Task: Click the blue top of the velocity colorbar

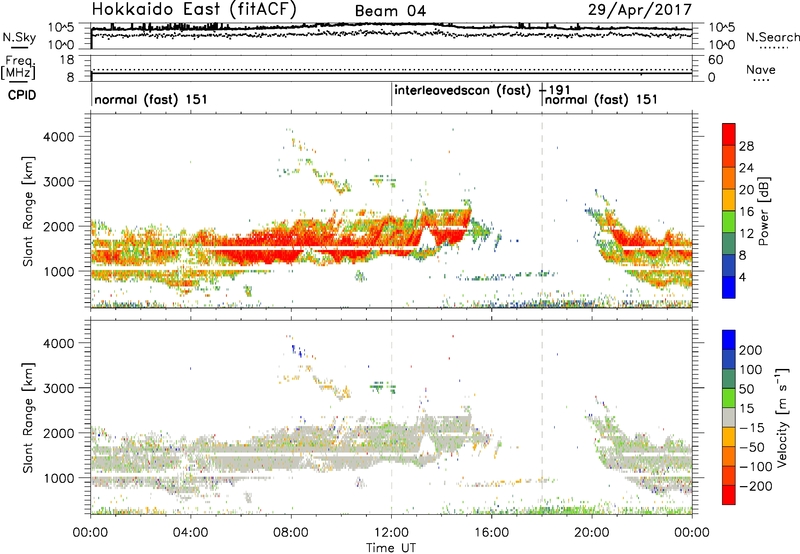Action: (x=729, y=340)
